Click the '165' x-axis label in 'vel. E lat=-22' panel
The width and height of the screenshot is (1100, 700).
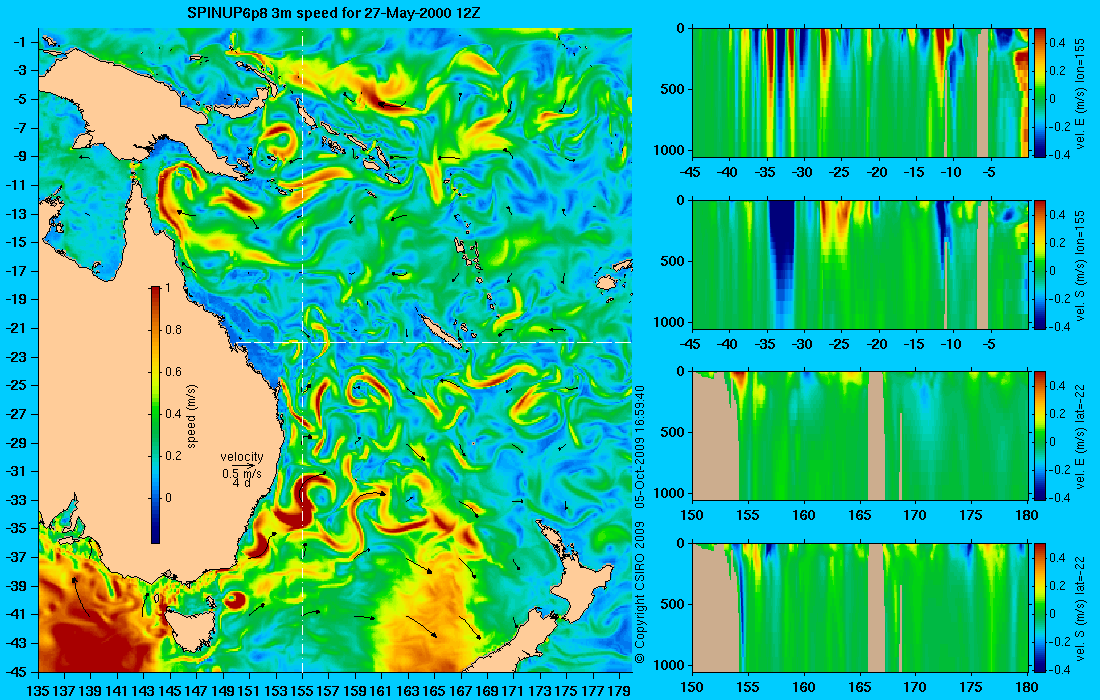tap(859, 516)
